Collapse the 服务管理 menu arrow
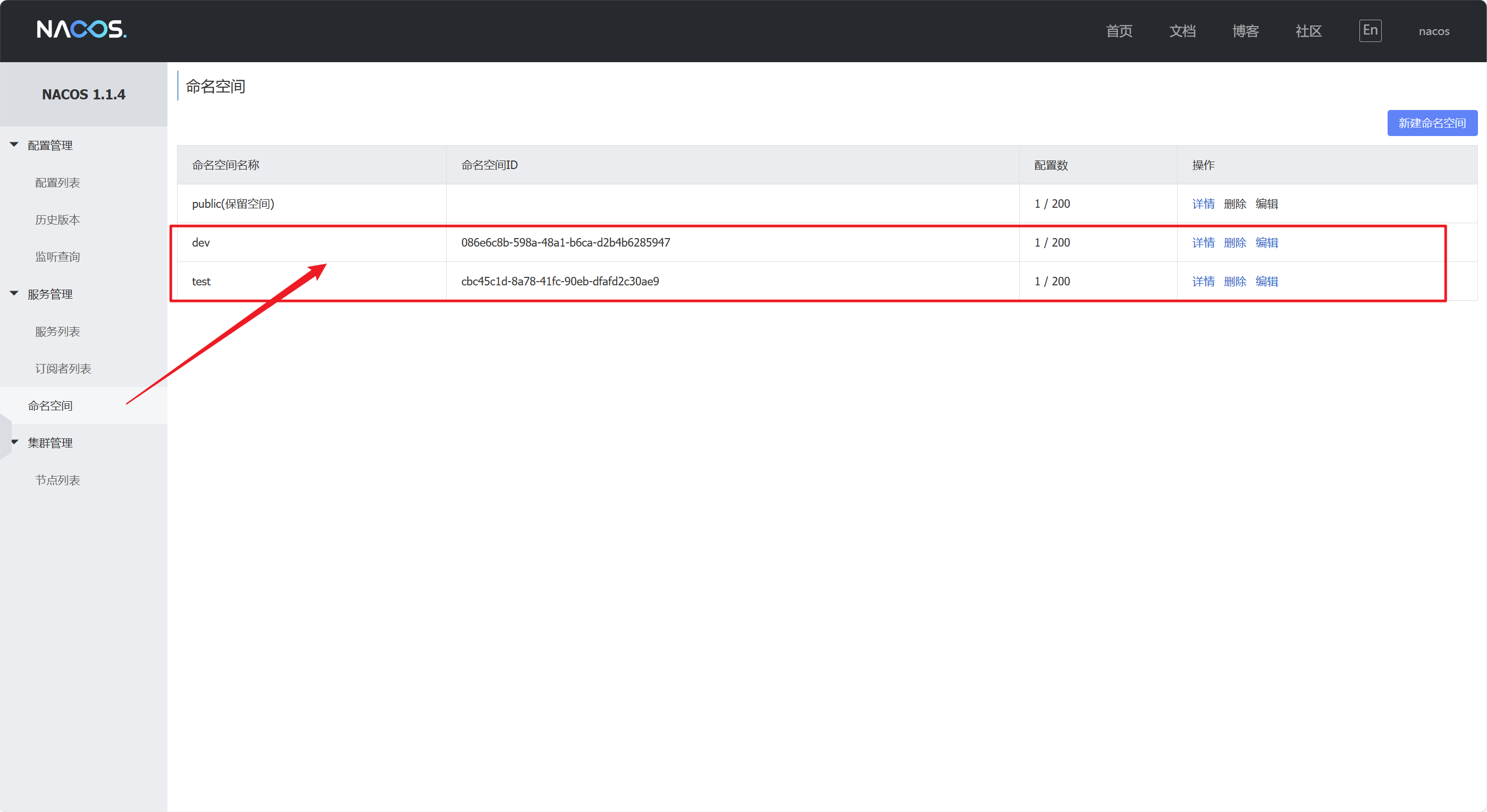The height and width of the screenshot is (812, 1487). tap(14, 293)
